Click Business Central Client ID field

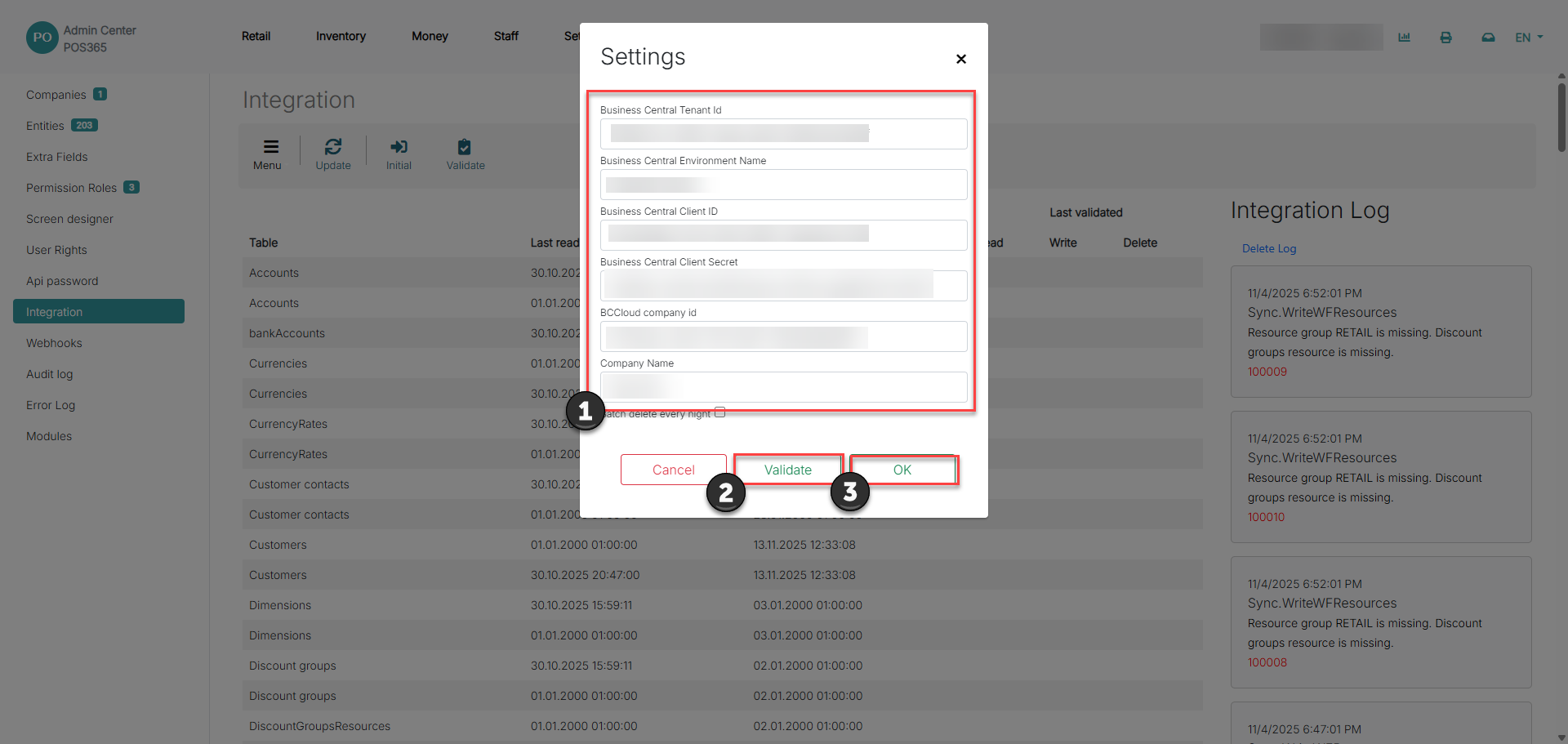pos(784,235)
